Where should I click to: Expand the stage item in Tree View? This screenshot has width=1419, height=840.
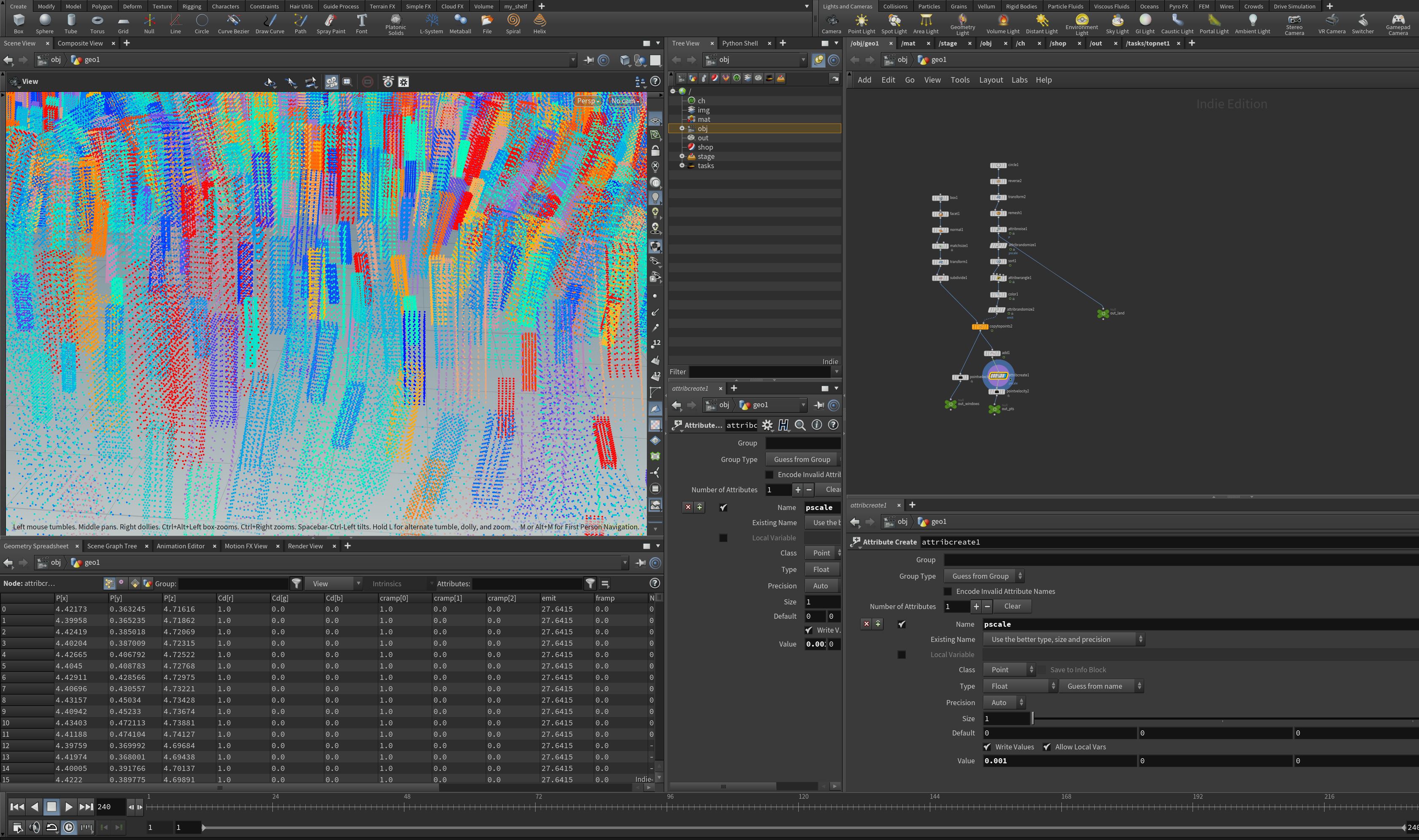pyautogui.click(x=682, y=156)
